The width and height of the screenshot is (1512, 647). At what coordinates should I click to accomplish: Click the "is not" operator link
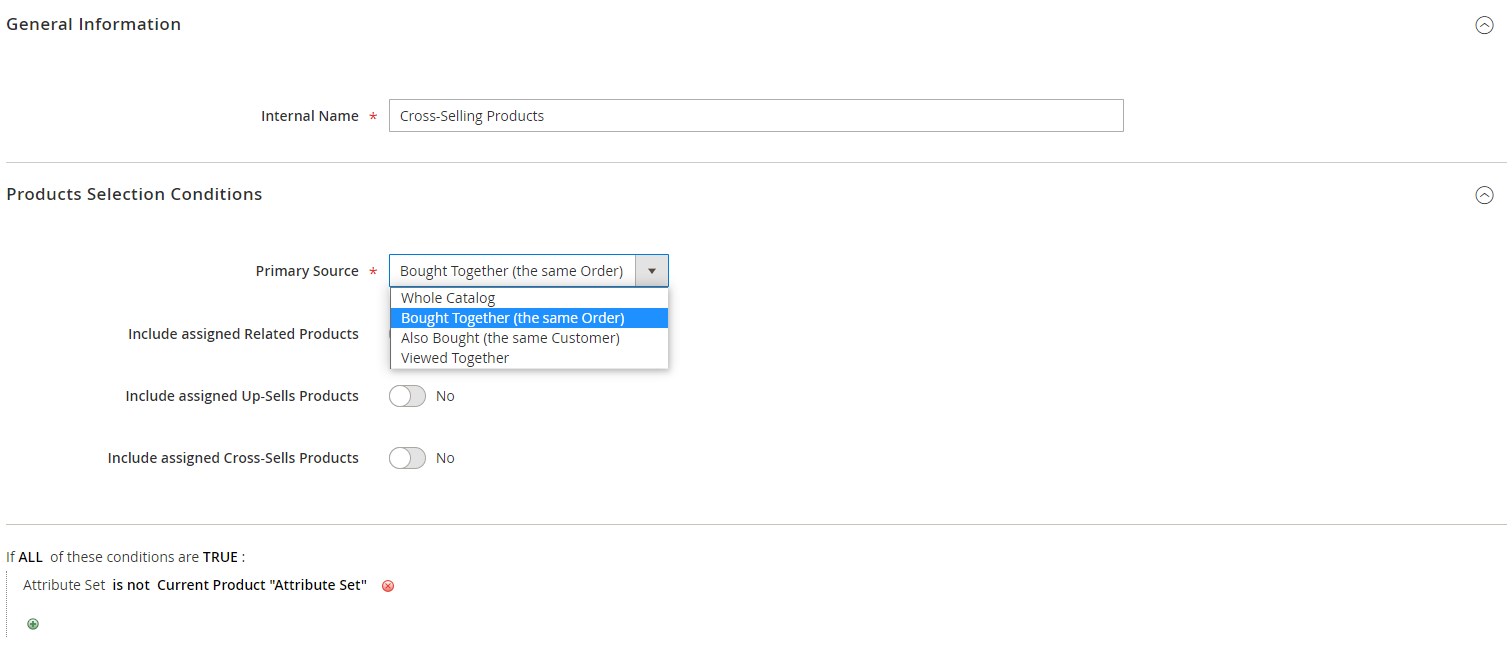[x=131, y=585]
